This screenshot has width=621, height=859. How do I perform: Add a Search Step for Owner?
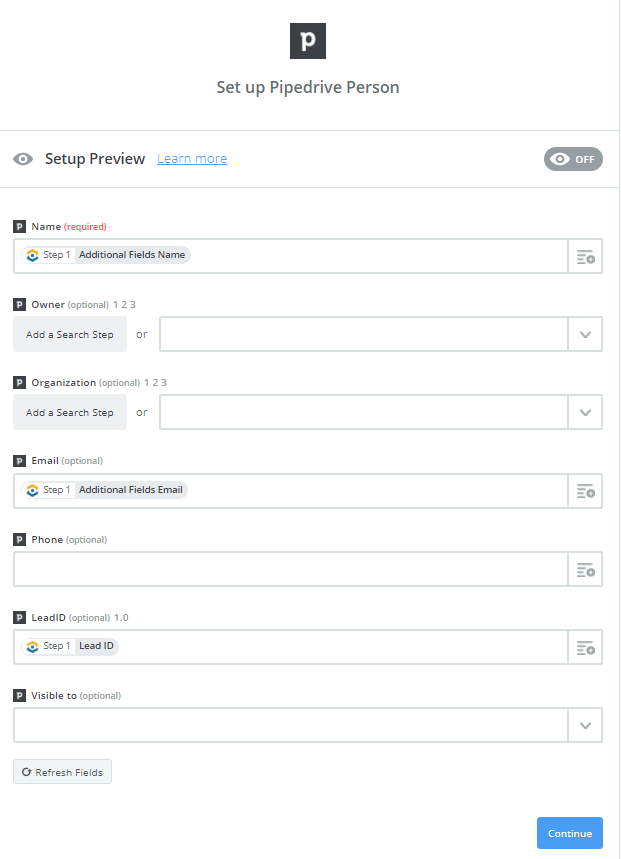coord(70,334)
